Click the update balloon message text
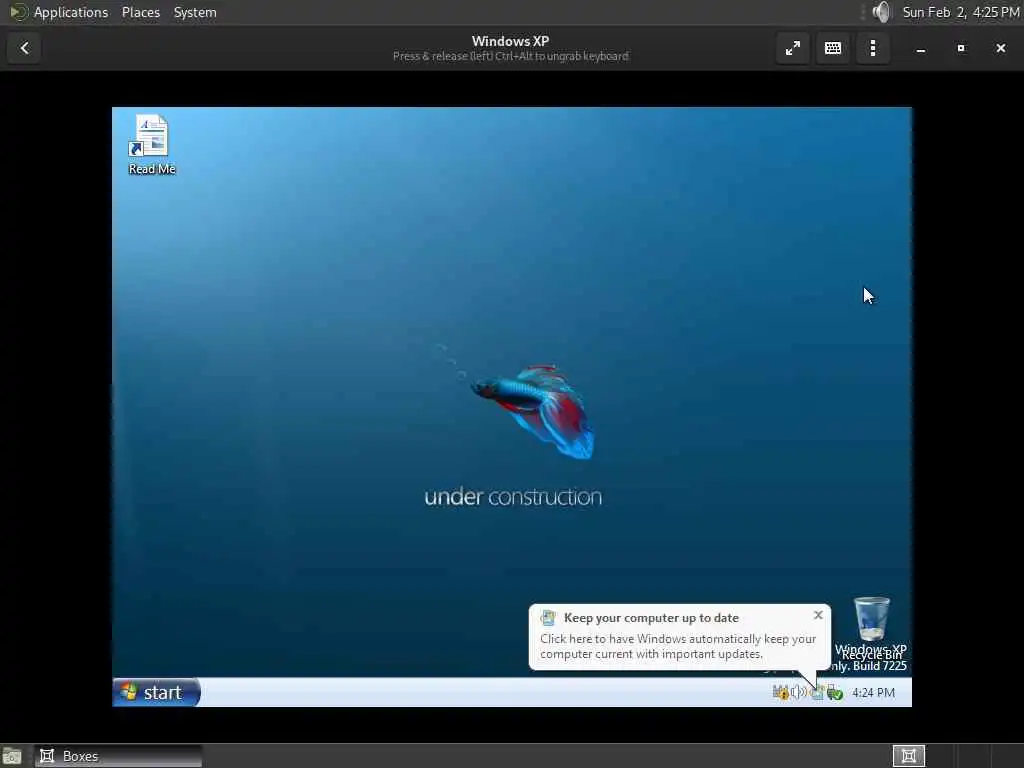 [677, 646]
